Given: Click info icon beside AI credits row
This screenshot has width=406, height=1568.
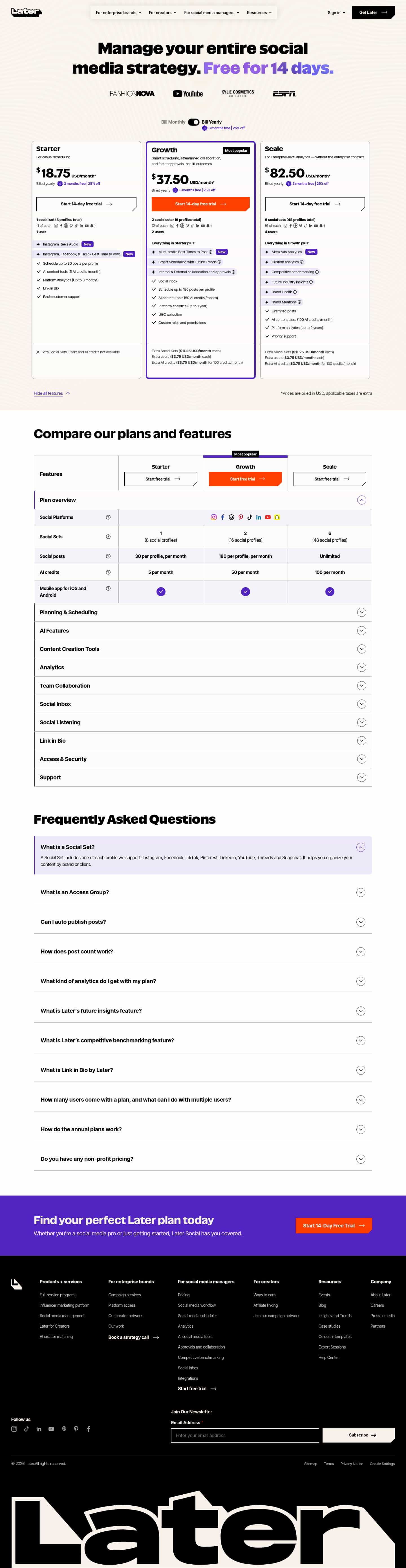Looking at the screenshot, I should pyautogui.click(x=108, y=572).
